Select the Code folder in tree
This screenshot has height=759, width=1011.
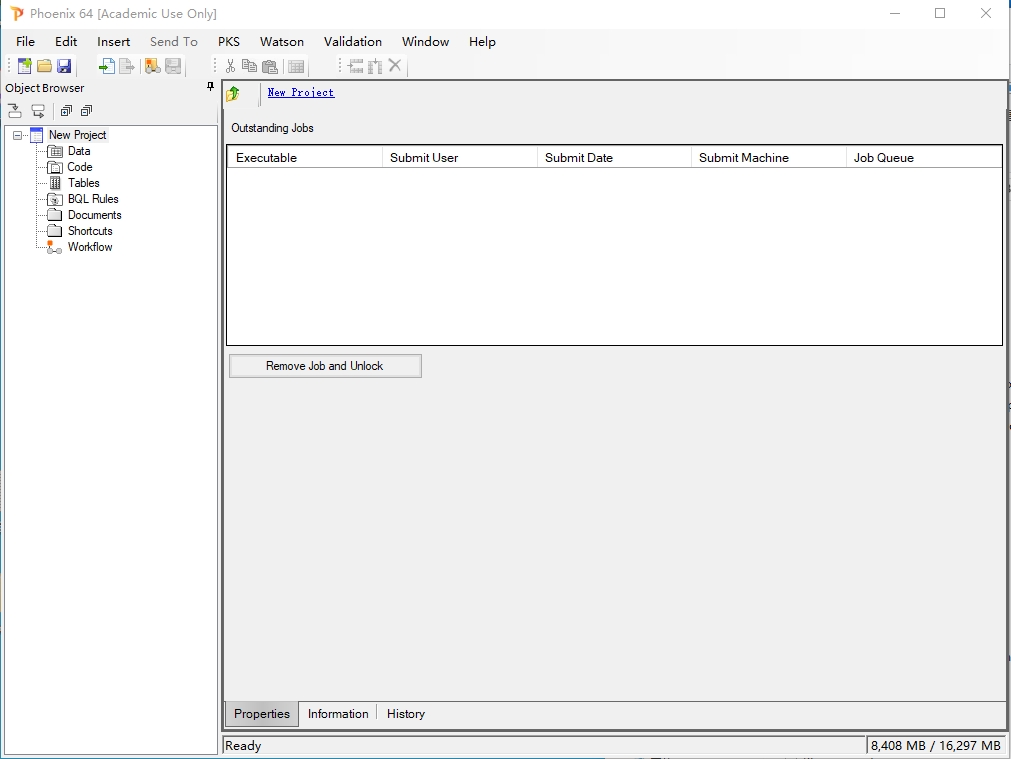[x=79, y=167]
